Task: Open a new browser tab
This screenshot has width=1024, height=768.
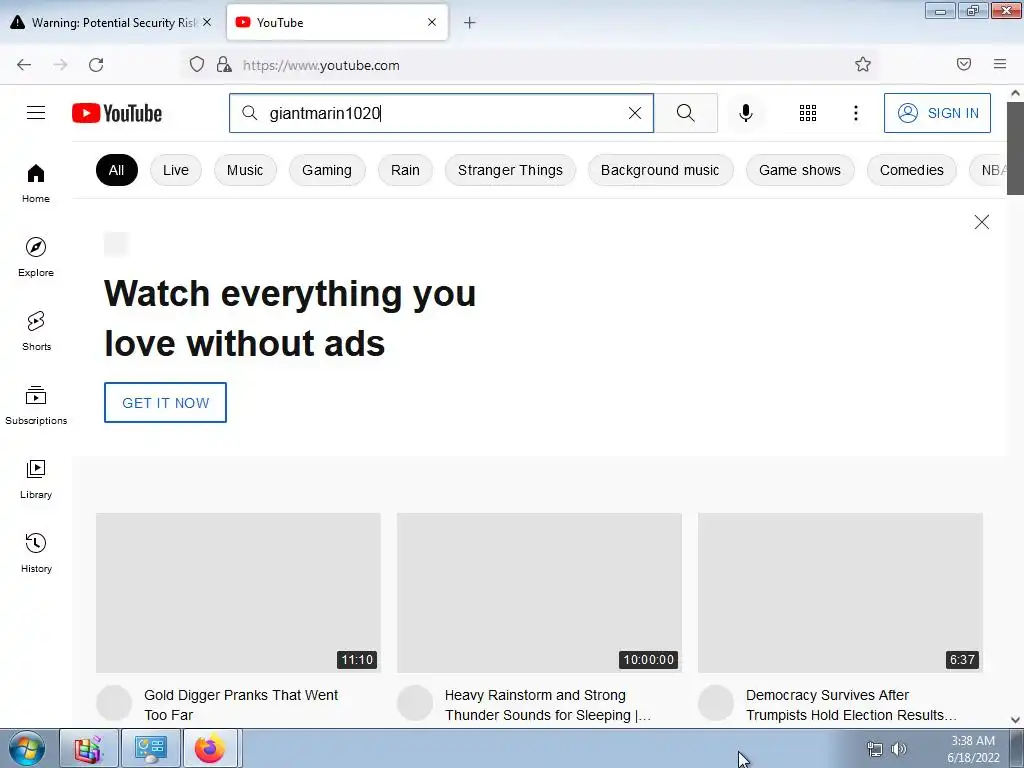Action: click(470, 23)
